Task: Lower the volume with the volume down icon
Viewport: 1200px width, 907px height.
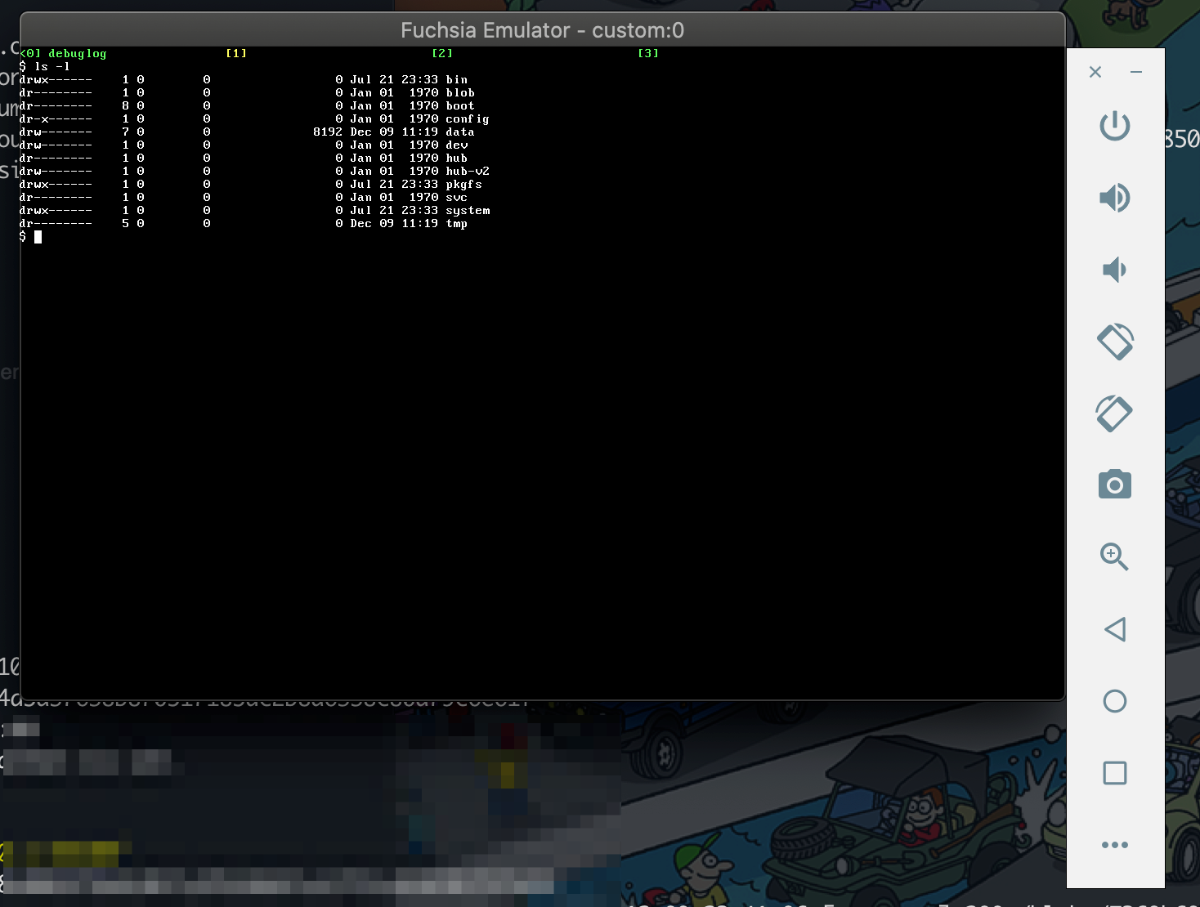Action: click(x=1114, y=270)
